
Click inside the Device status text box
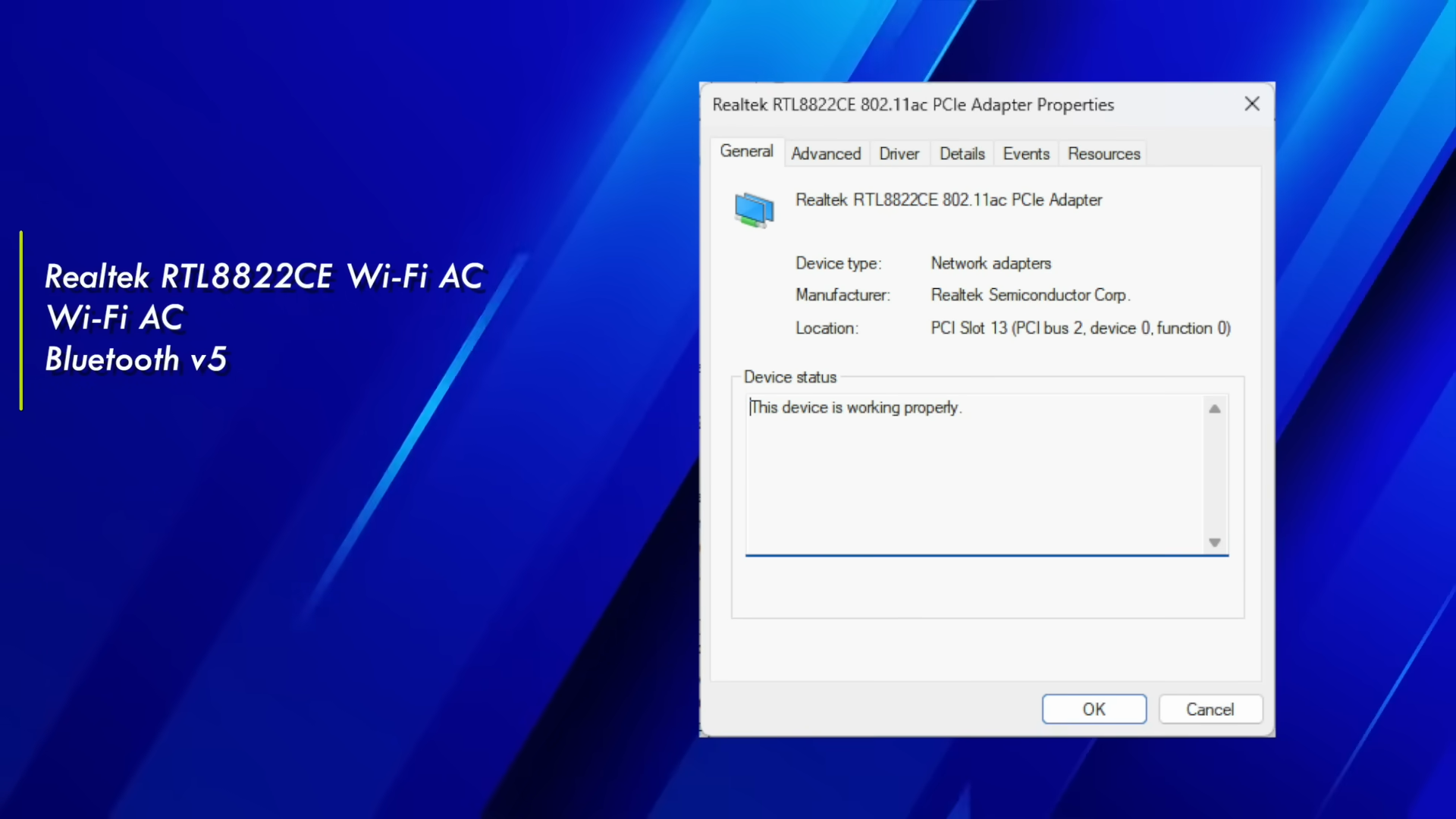point(974,485)
